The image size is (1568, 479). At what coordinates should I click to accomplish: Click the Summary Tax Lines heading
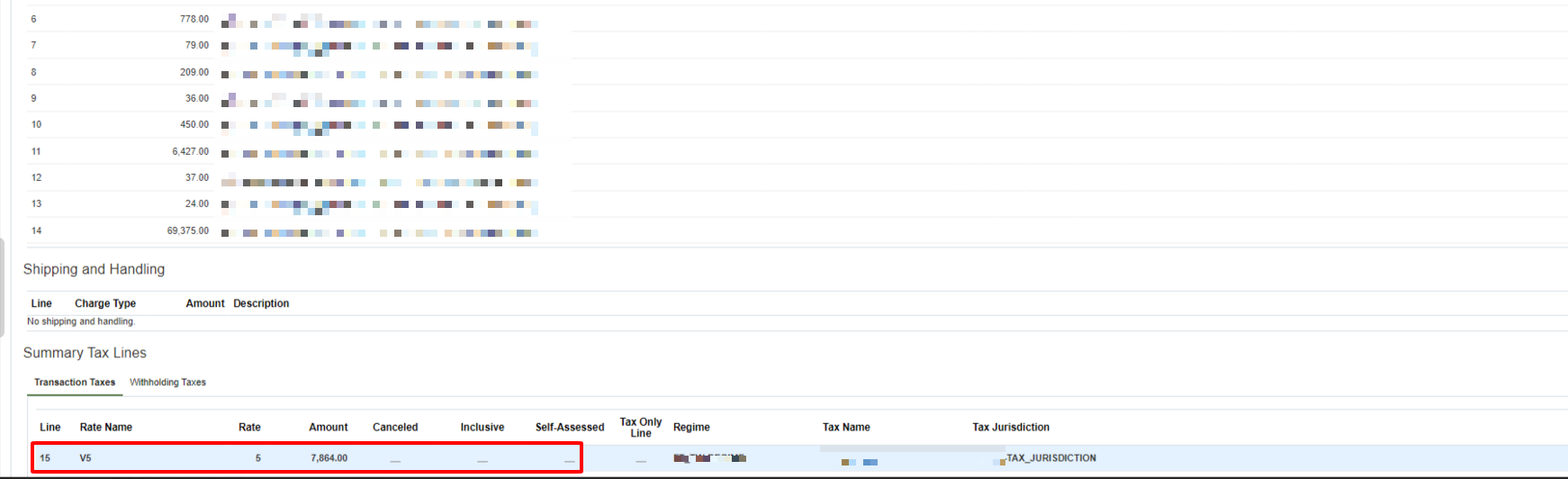click(85, 353)
